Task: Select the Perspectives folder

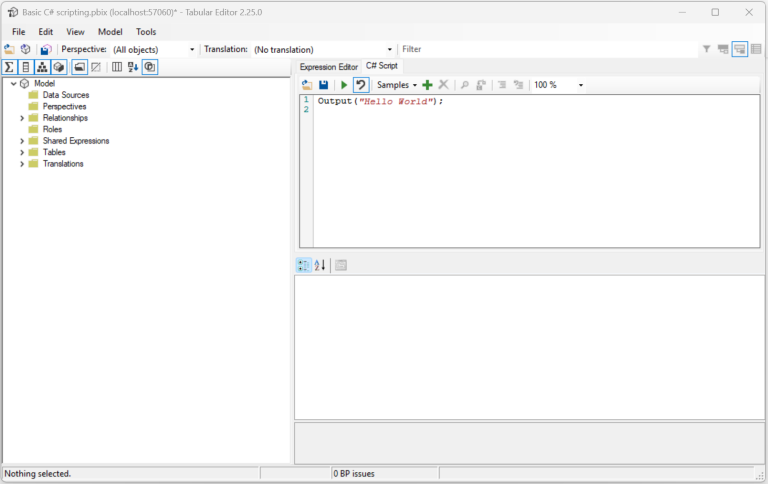Action: [64, 106]
